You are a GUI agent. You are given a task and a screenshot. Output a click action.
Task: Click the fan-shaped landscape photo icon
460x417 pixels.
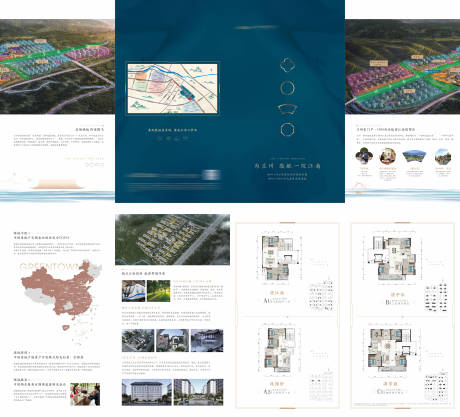tap(415, 156)
